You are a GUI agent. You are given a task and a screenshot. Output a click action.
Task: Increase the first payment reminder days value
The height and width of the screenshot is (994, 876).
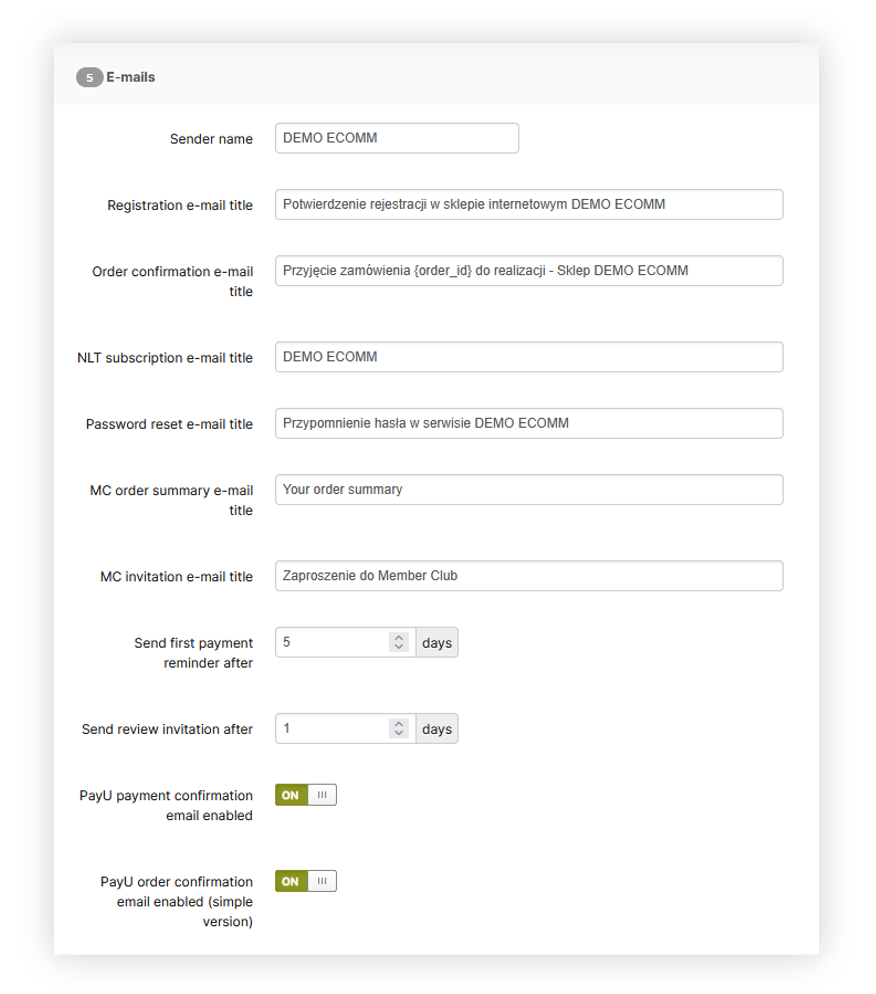399,637
